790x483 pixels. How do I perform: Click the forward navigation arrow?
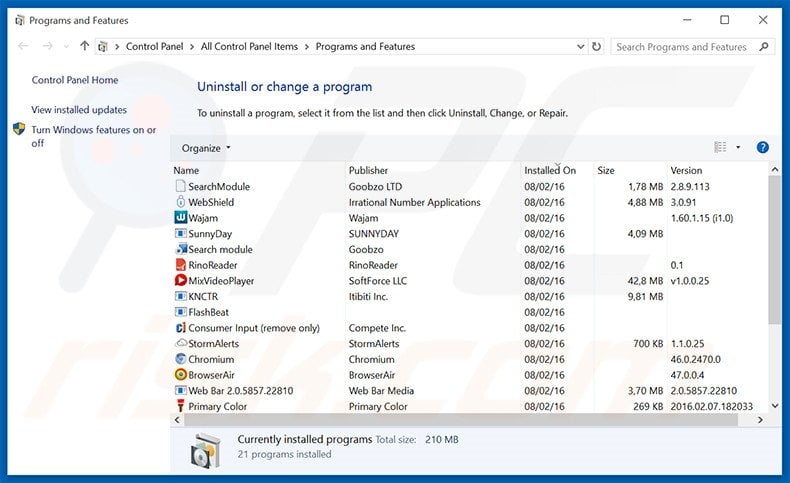47,46
